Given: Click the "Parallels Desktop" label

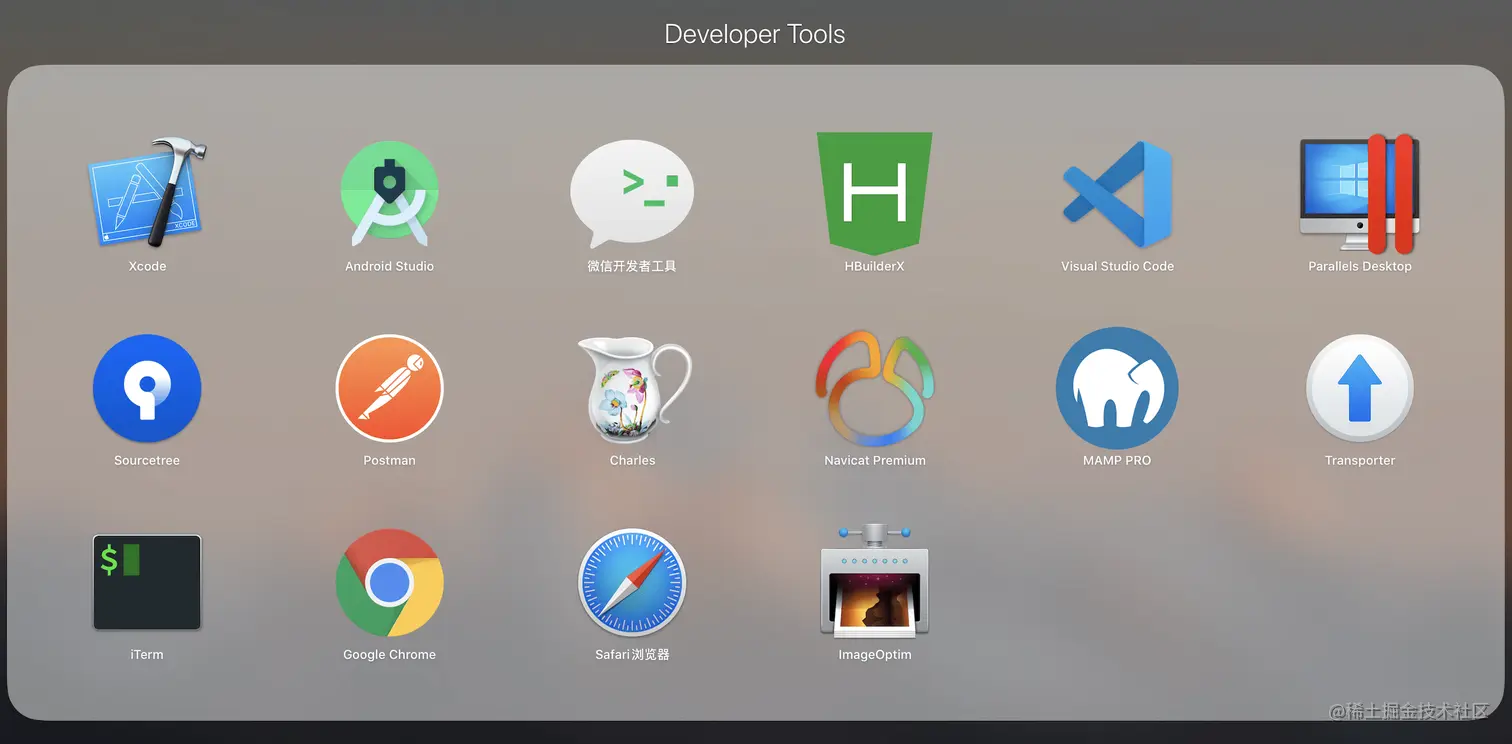Looking at the screenshot, I should point(1360,266).
